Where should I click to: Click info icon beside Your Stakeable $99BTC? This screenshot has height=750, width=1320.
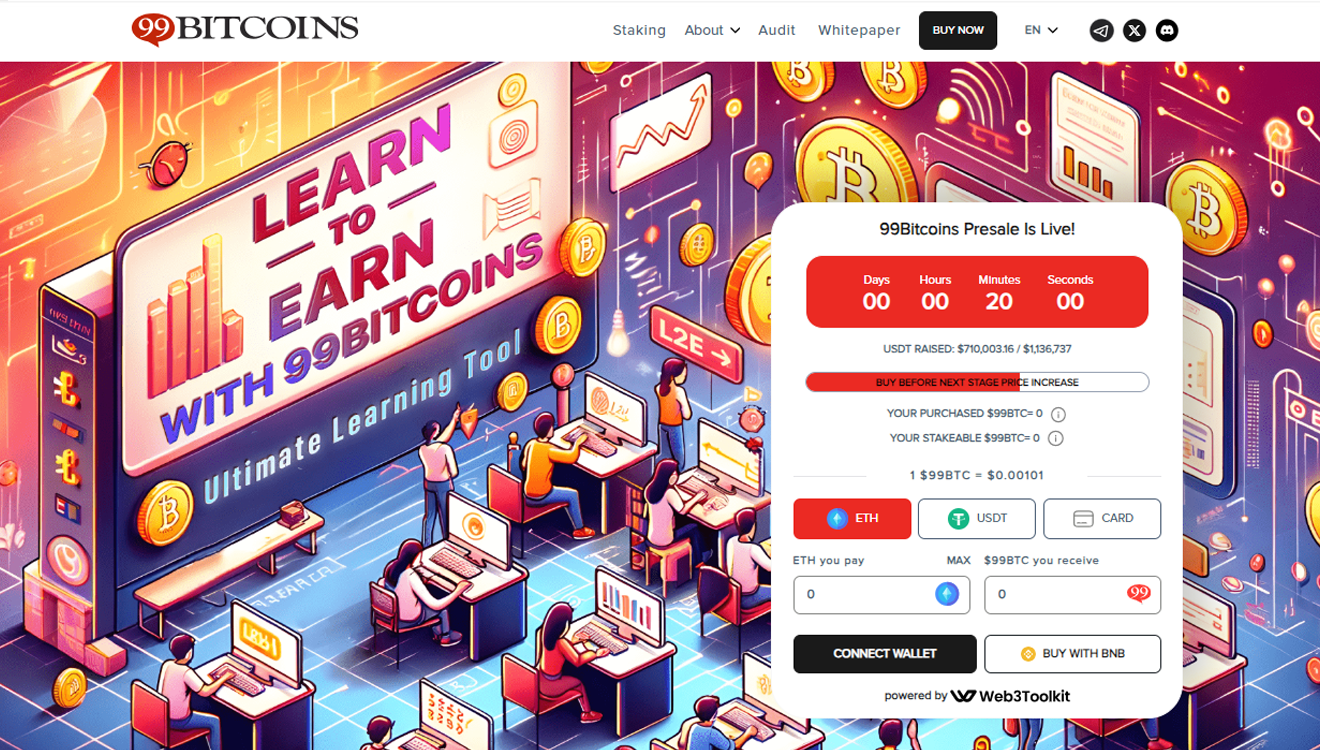1055,439
